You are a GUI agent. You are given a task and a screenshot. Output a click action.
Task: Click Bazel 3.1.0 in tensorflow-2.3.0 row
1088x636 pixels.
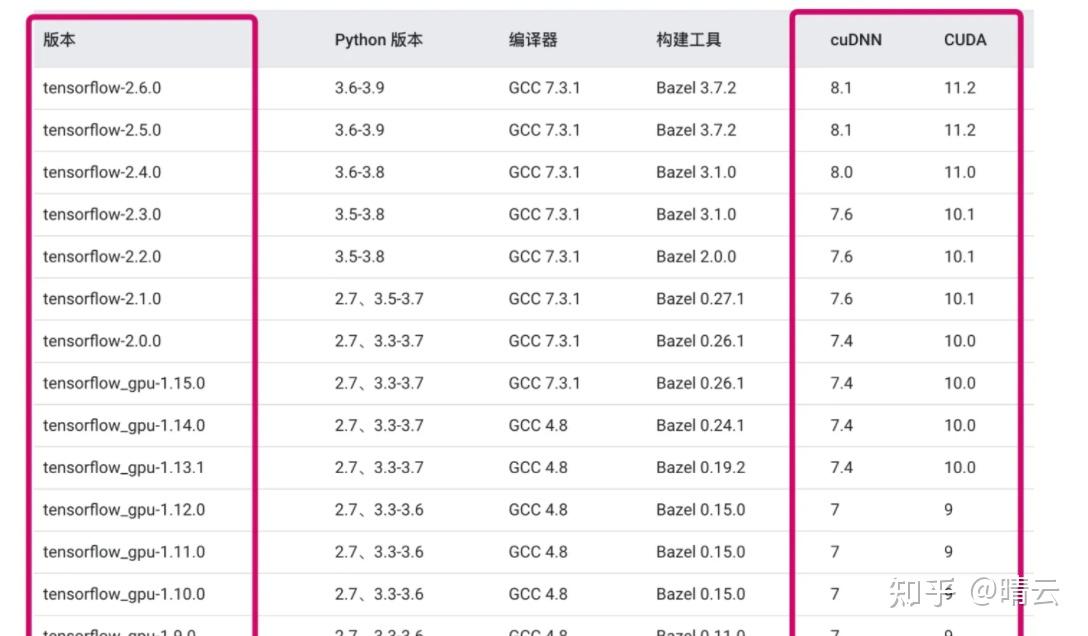coord(696,214)
